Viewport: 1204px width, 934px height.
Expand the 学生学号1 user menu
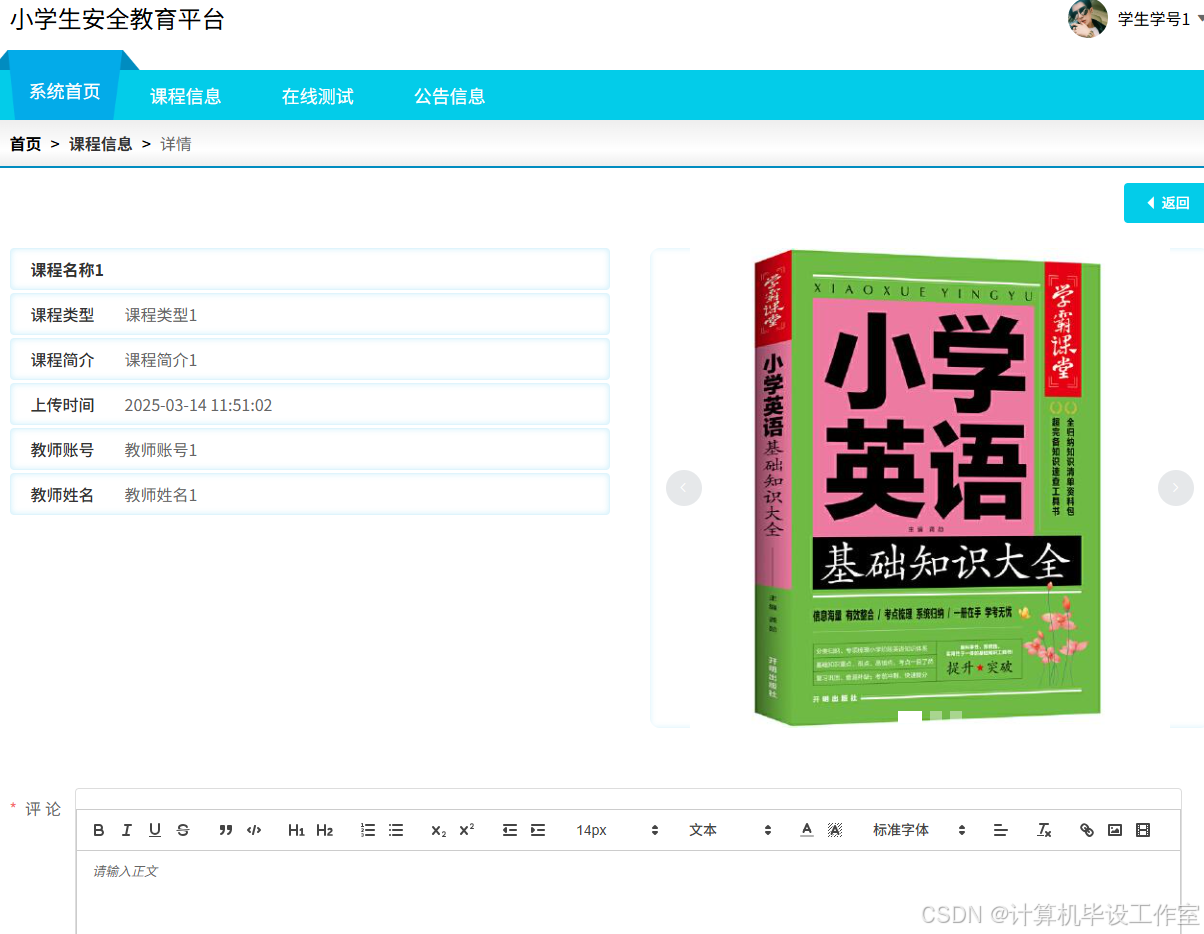(1159, 19)
